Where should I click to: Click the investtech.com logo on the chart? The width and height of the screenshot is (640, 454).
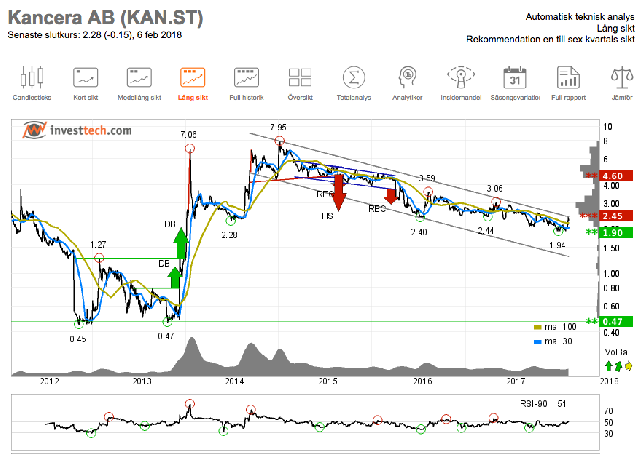coord(77,130)
